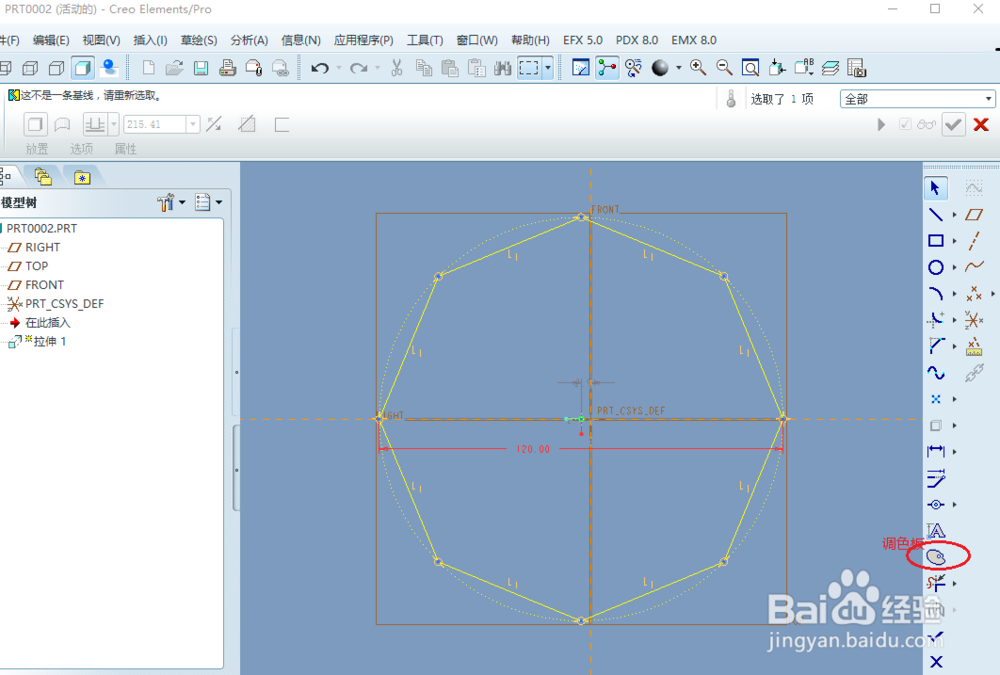The width and height of the screenshot is (1000, 675).
Task: Open the sketcher Palette tool
Action: [936, 557]
